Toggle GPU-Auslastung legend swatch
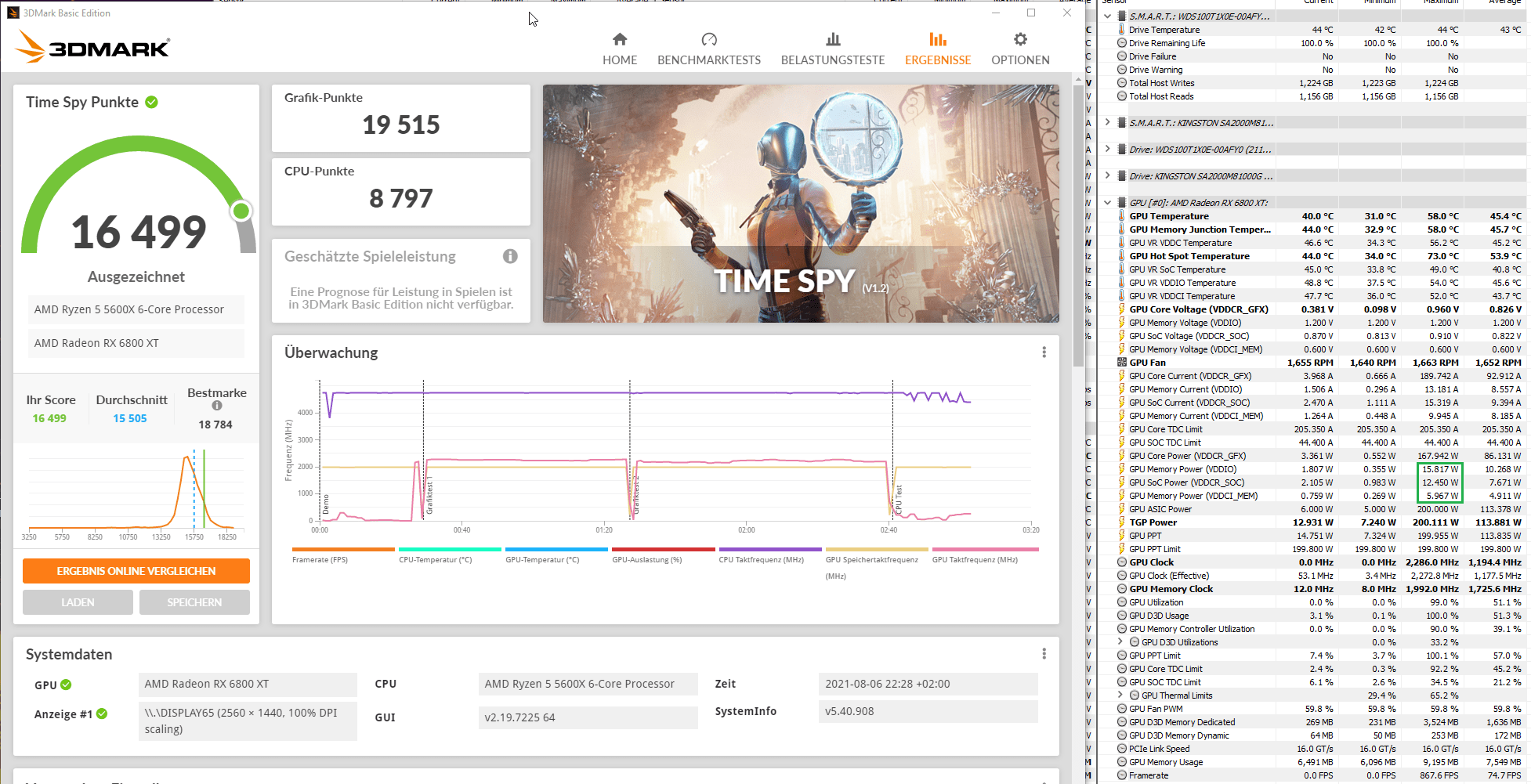 click(x=663, y=549)
